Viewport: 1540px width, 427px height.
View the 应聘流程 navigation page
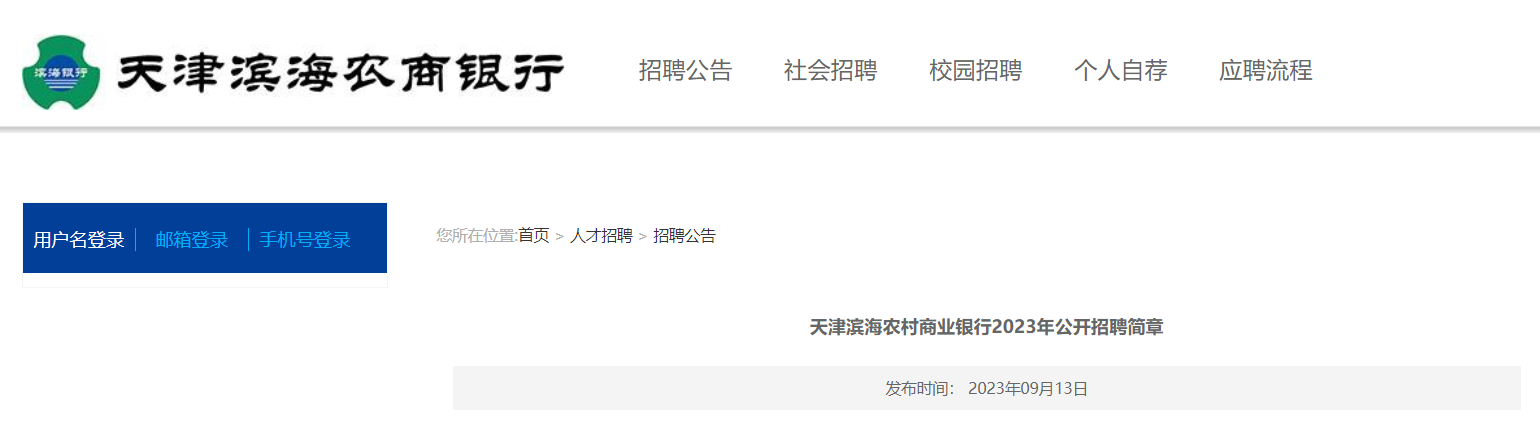click(1265, 71)
